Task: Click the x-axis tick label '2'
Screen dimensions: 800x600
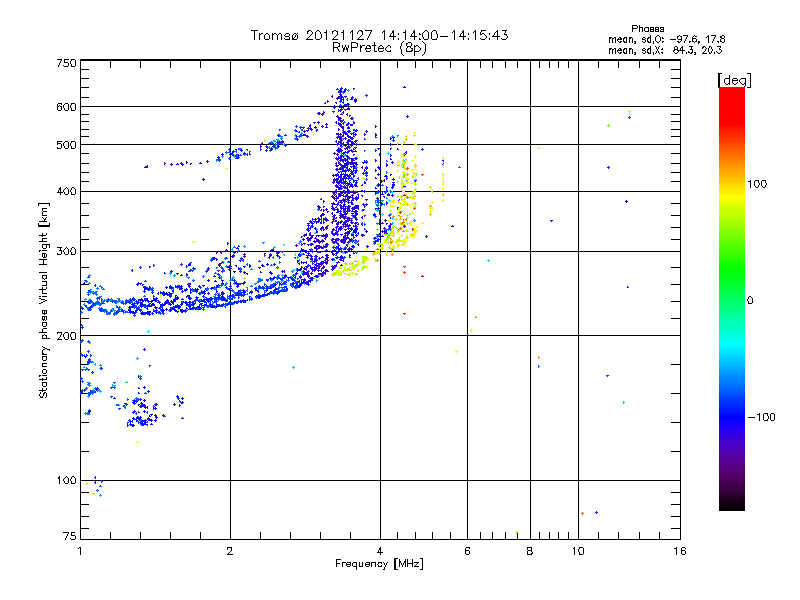Action: click(230, 551)
